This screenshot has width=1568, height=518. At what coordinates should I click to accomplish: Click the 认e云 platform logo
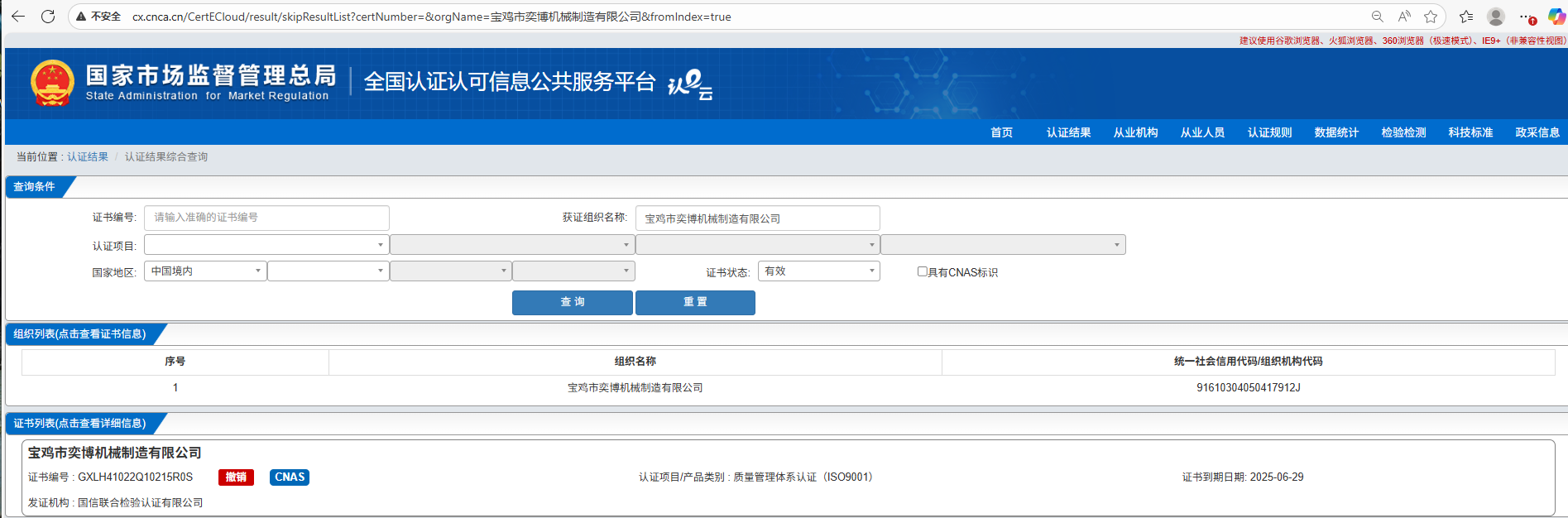point(690,84)
